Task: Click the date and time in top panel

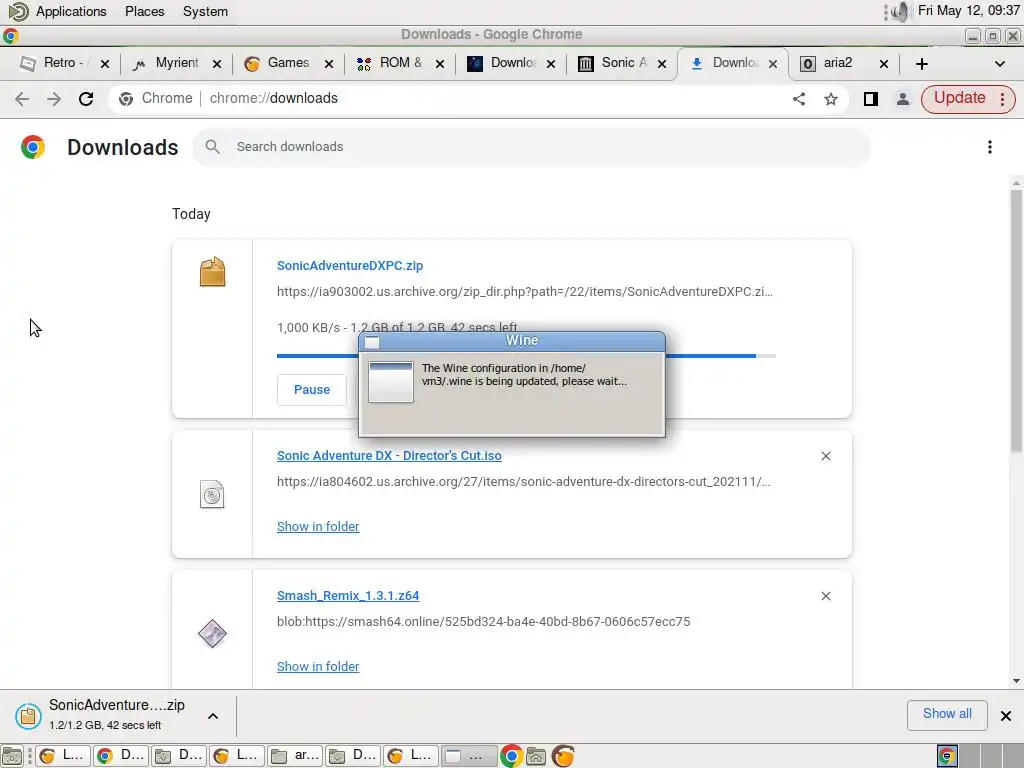Action: coord(968,11)
